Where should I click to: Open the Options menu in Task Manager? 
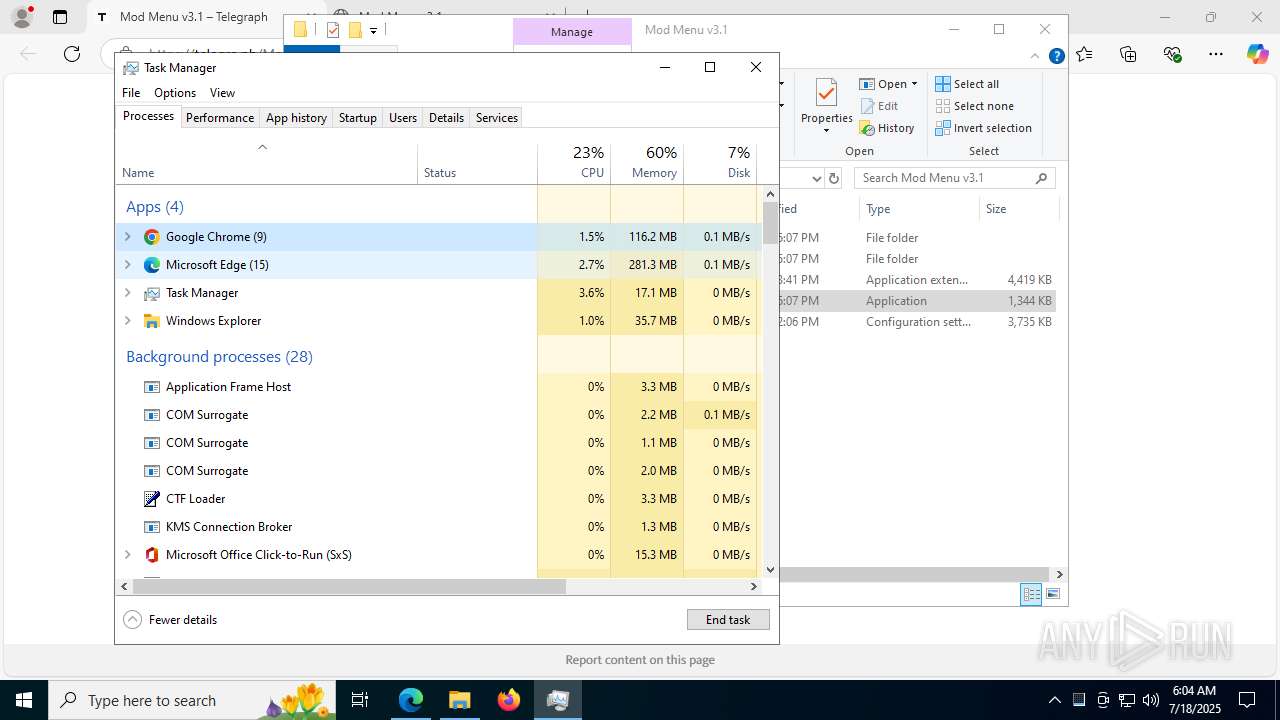click(175, 93)
